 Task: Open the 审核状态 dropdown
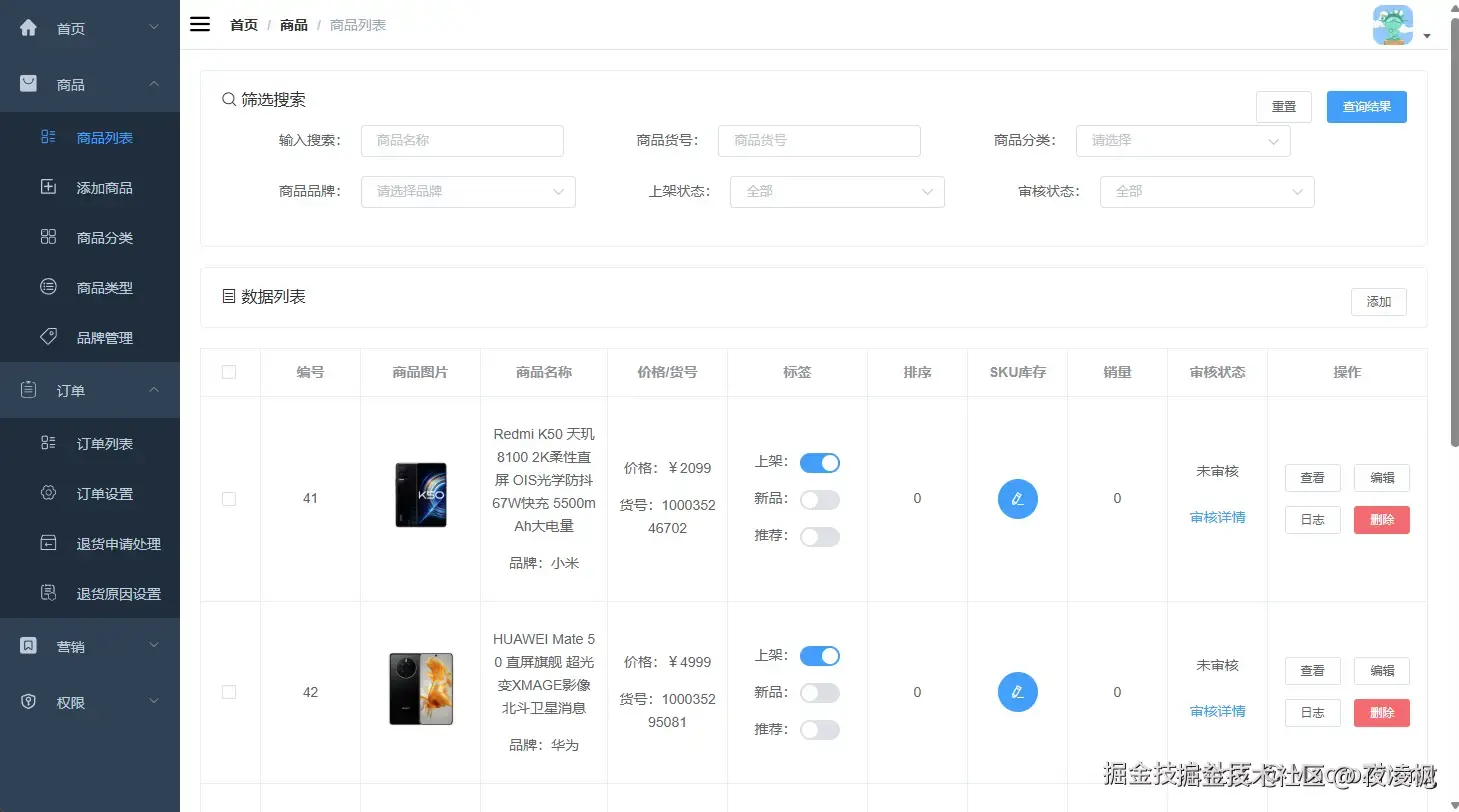[1207, 191]
